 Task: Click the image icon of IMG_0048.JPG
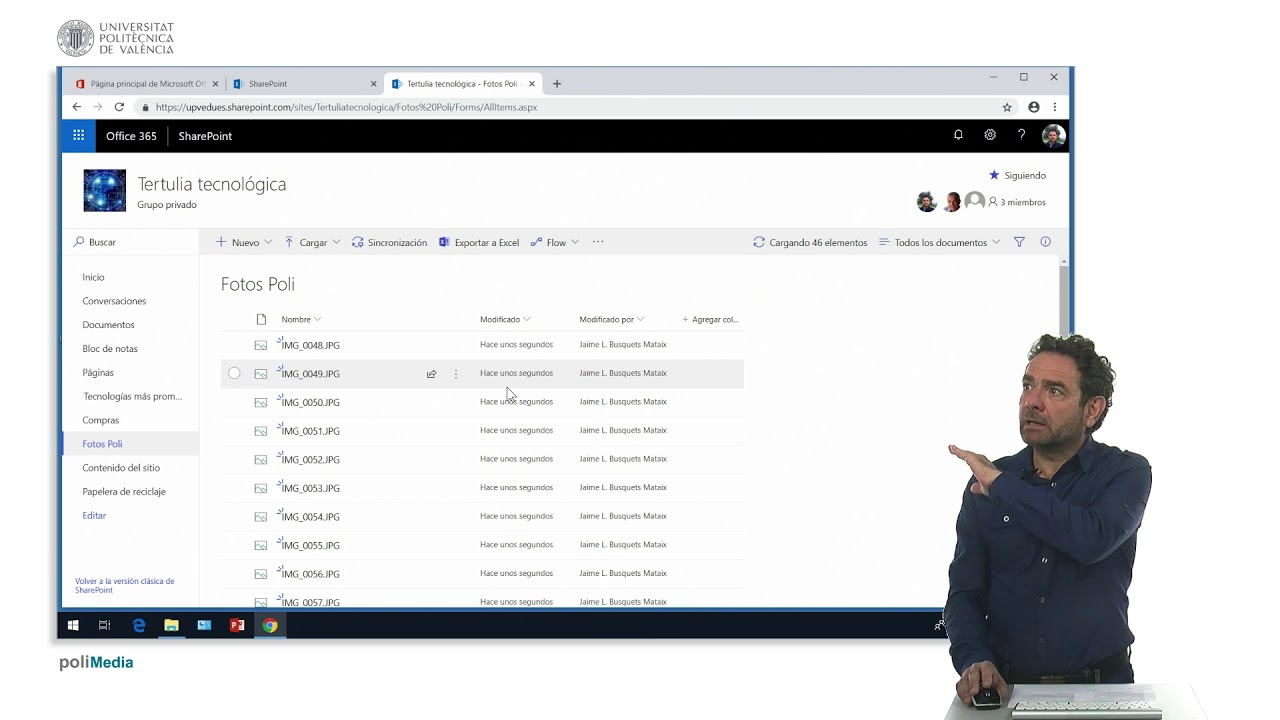click(x=261, y=345)
